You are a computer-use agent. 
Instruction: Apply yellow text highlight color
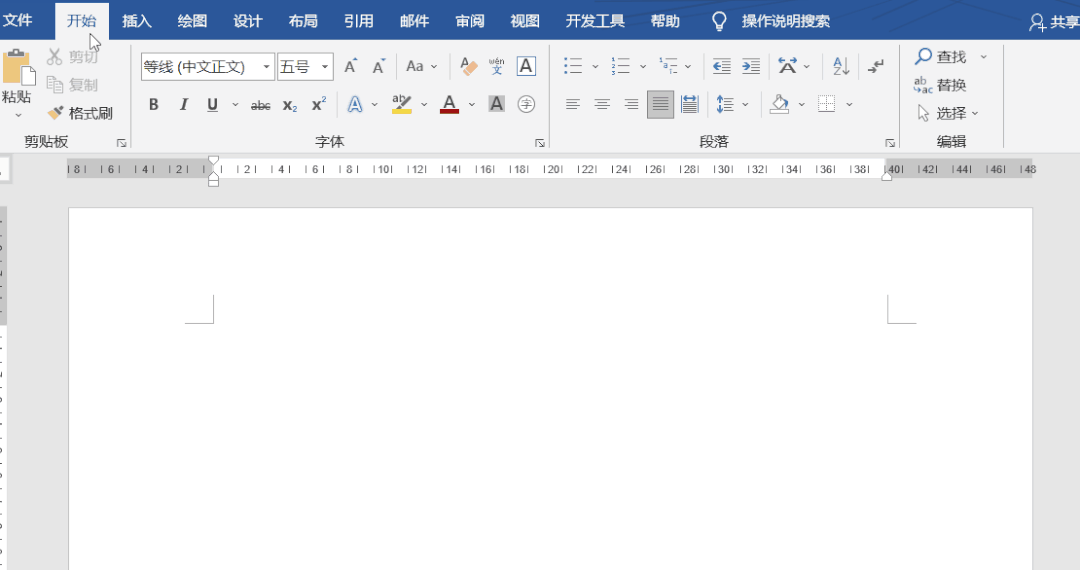pos(402,104)
